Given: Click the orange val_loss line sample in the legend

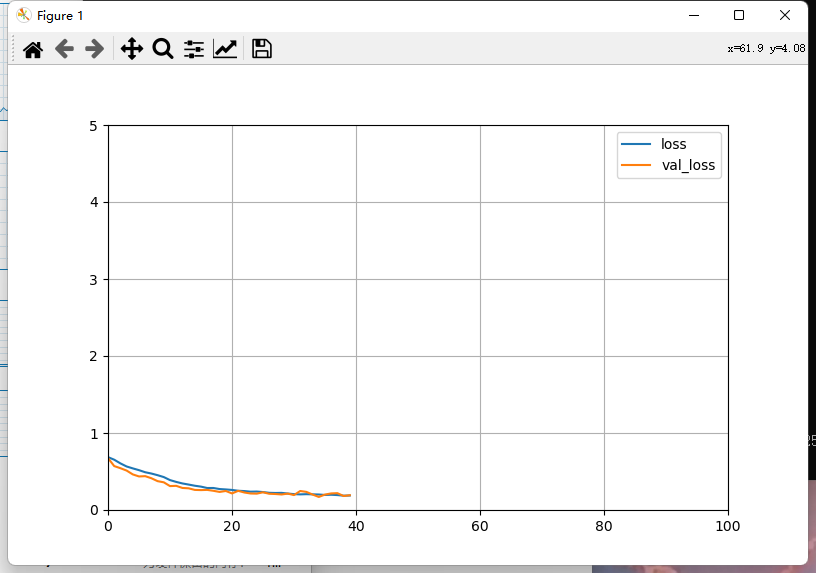Looking at the screenshot, I should (x=636, y=165).
